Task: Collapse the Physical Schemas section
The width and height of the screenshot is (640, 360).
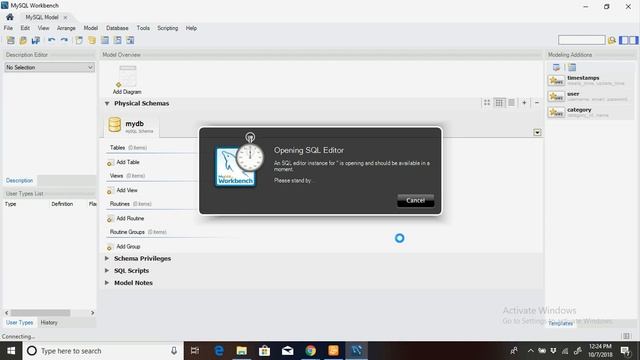Action: coord(107,104)
